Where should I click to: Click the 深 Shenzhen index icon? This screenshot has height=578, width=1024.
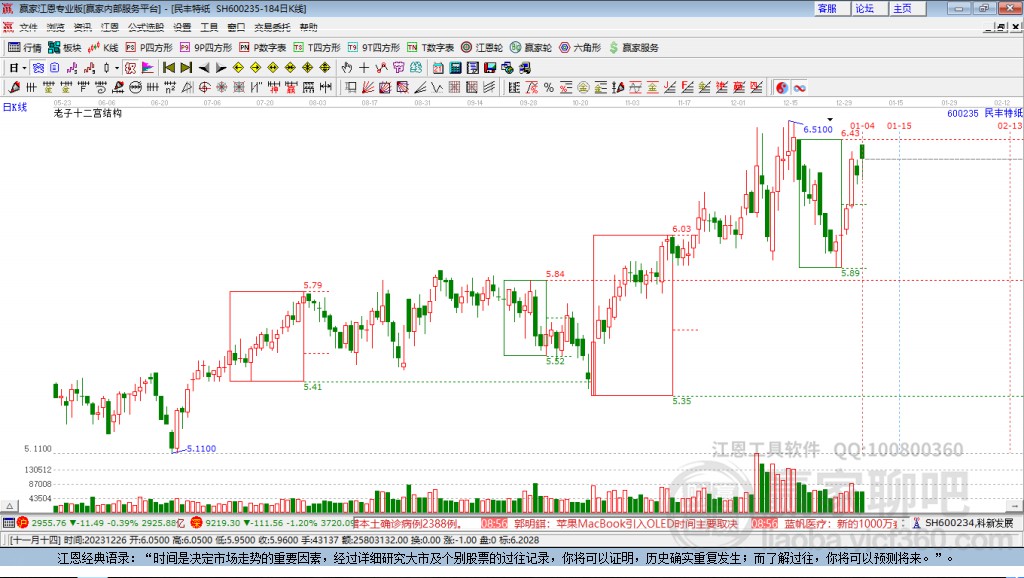click(x=197, y=522)
